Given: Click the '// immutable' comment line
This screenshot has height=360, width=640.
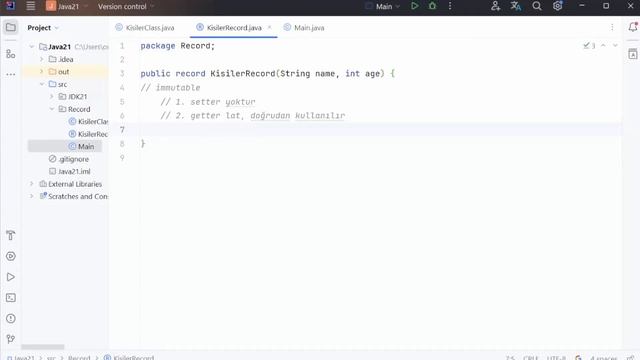Looking at the screenshot, I should pyautogui.click(x=170, y=88).
